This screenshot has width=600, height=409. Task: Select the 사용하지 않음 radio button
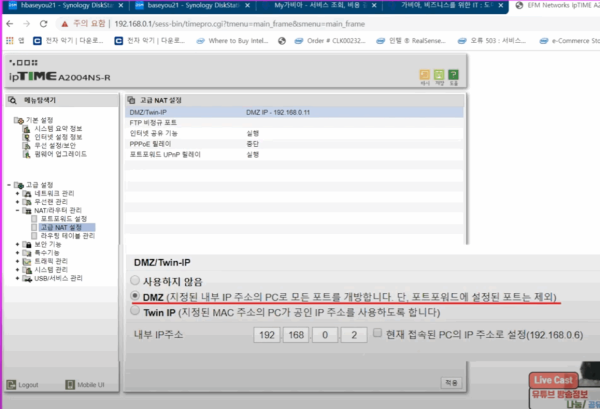point(135,280)
